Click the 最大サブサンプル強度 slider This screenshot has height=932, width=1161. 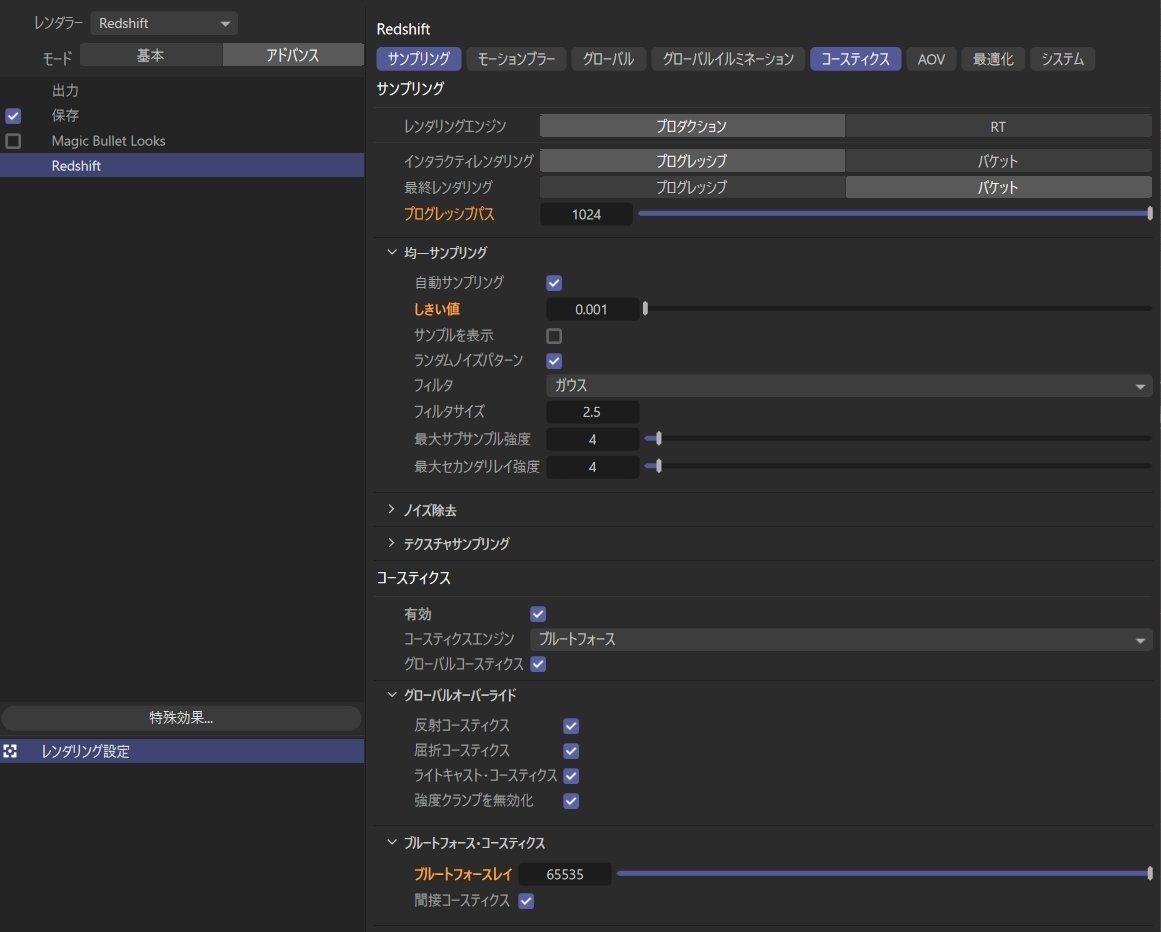pos(897,439)
